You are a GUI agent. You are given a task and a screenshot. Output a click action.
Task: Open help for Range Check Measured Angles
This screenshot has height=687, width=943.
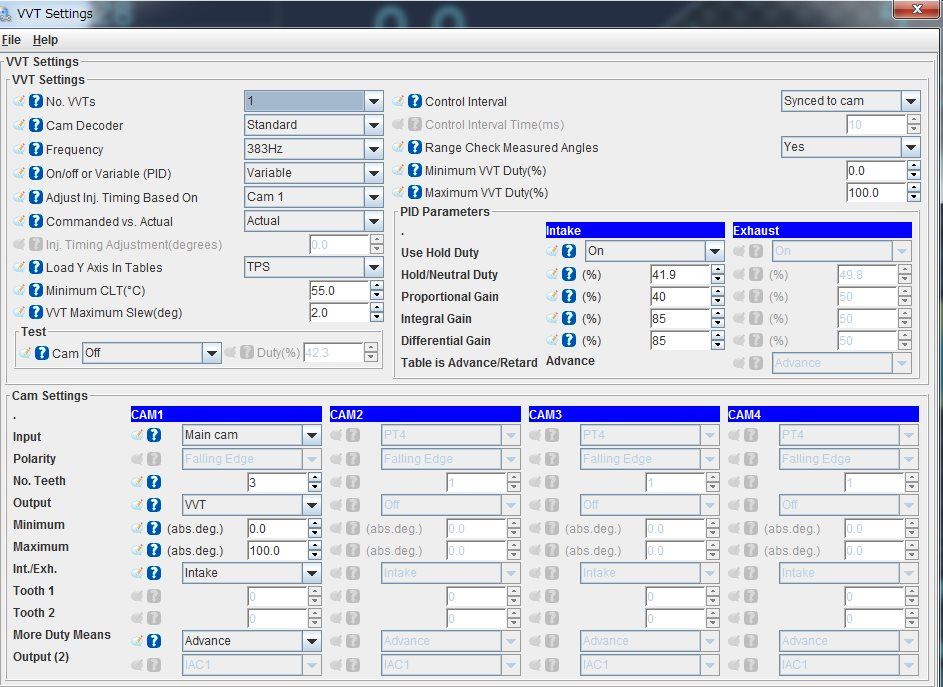tap(415, 147)
